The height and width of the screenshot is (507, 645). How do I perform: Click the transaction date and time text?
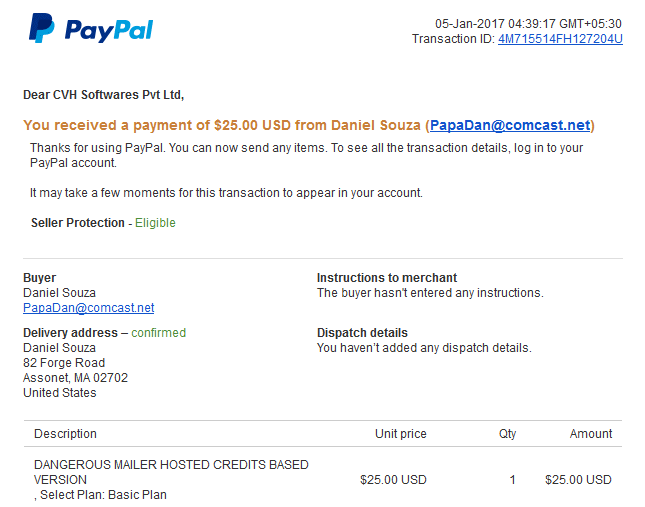[528, 24]
